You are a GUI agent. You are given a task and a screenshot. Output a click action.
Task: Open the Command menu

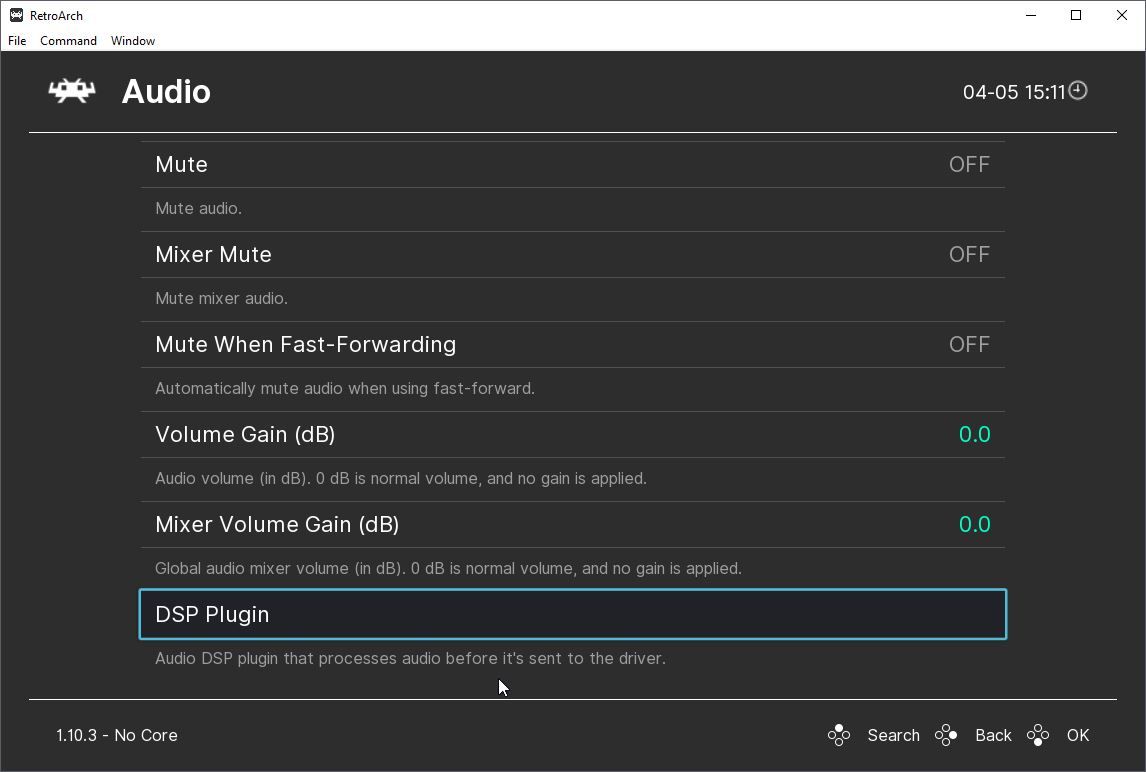[68, 41]
